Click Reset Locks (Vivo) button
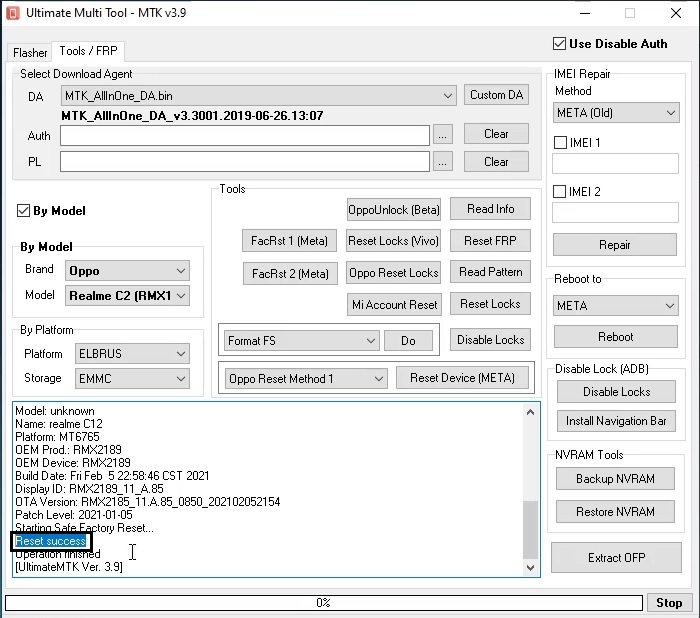 coord(393,241)
